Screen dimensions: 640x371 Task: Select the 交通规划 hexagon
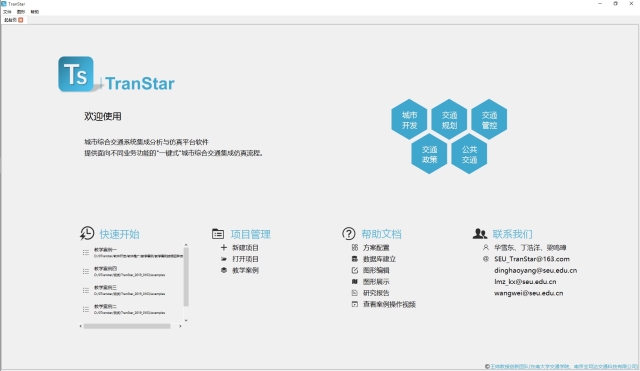tap(449, 120)
